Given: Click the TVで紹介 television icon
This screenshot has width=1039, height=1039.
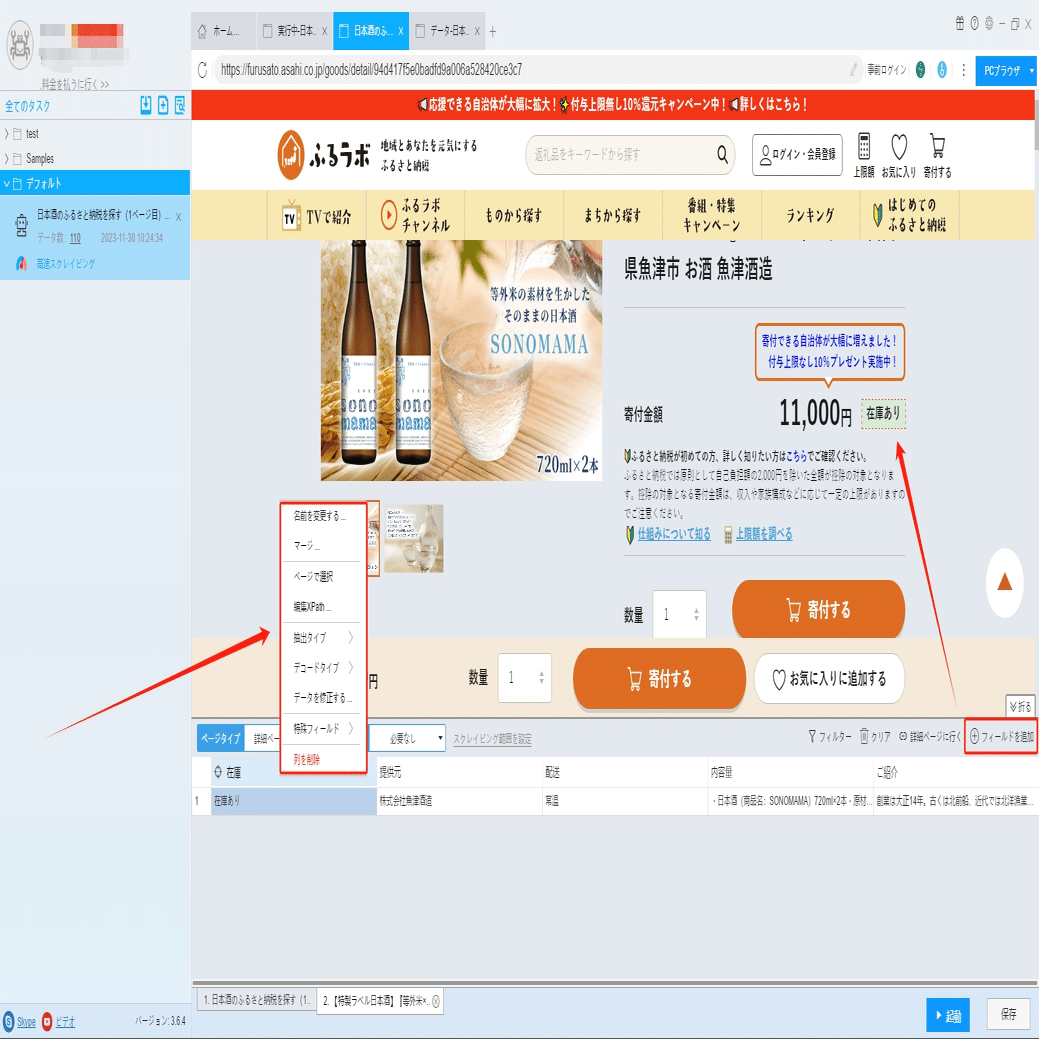Looking at the screenshot, I should click(290, 215).
